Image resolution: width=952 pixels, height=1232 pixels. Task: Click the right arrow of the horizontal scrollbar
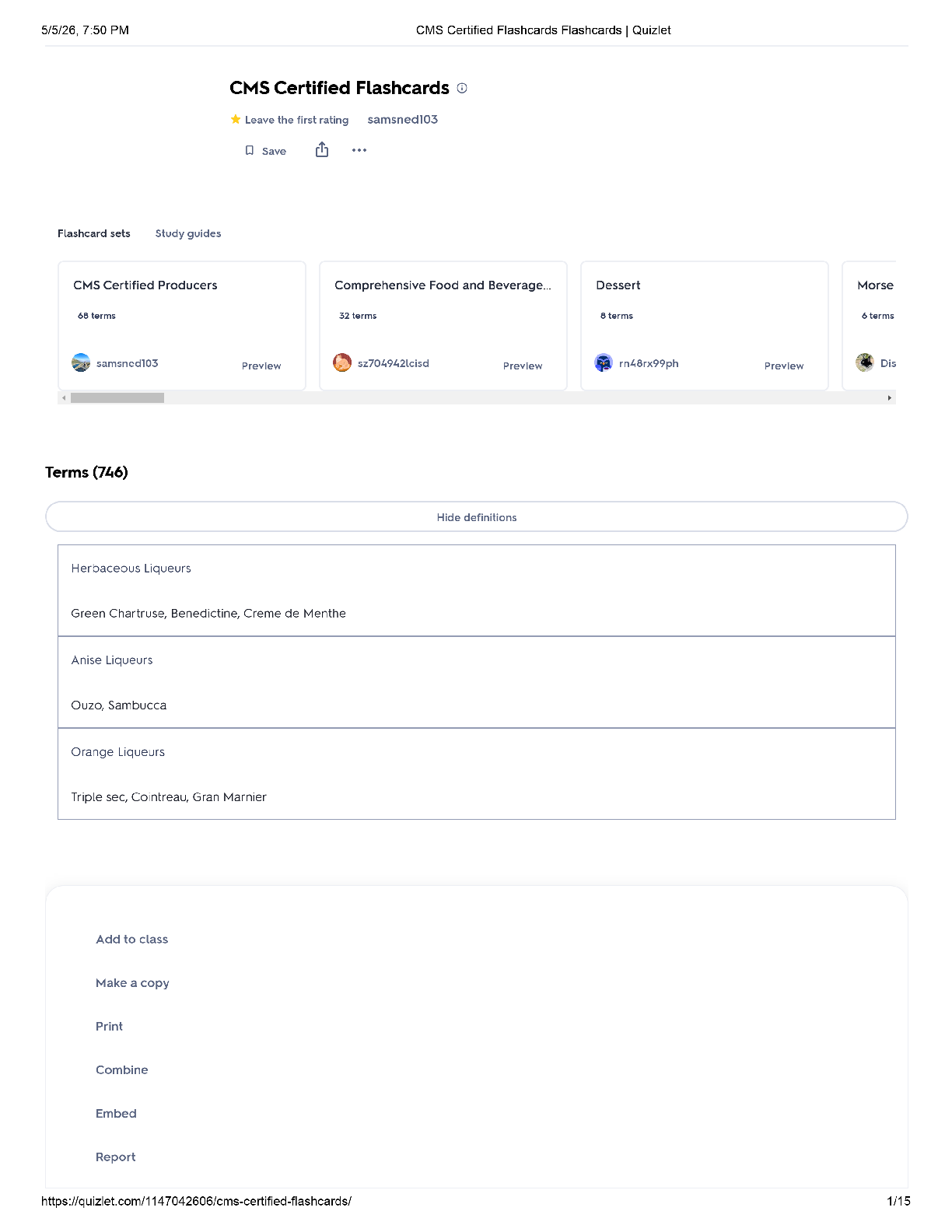click(890, 397)
